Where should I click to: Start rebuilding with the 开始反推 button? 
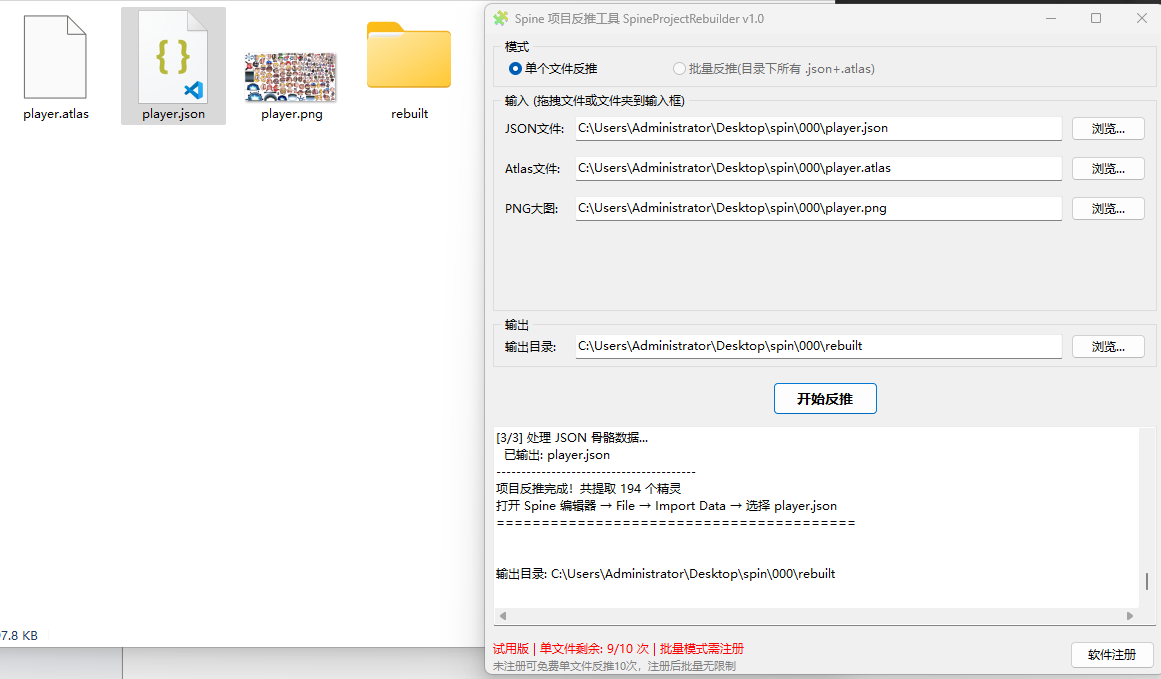(825, 398)
